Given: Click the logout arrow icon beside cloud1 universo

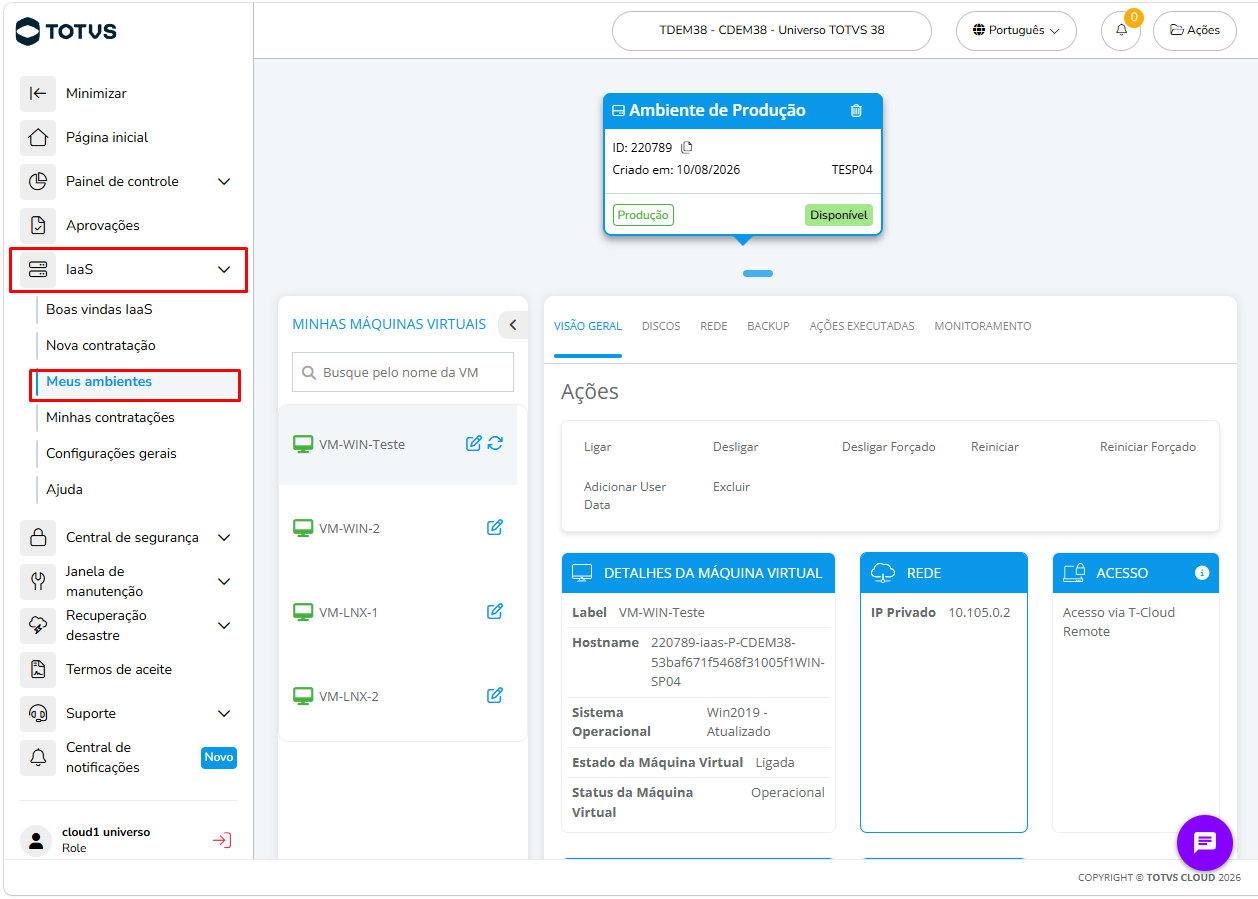Looking at the screenshot, I should pyautogui.click(x=222, y=840).
